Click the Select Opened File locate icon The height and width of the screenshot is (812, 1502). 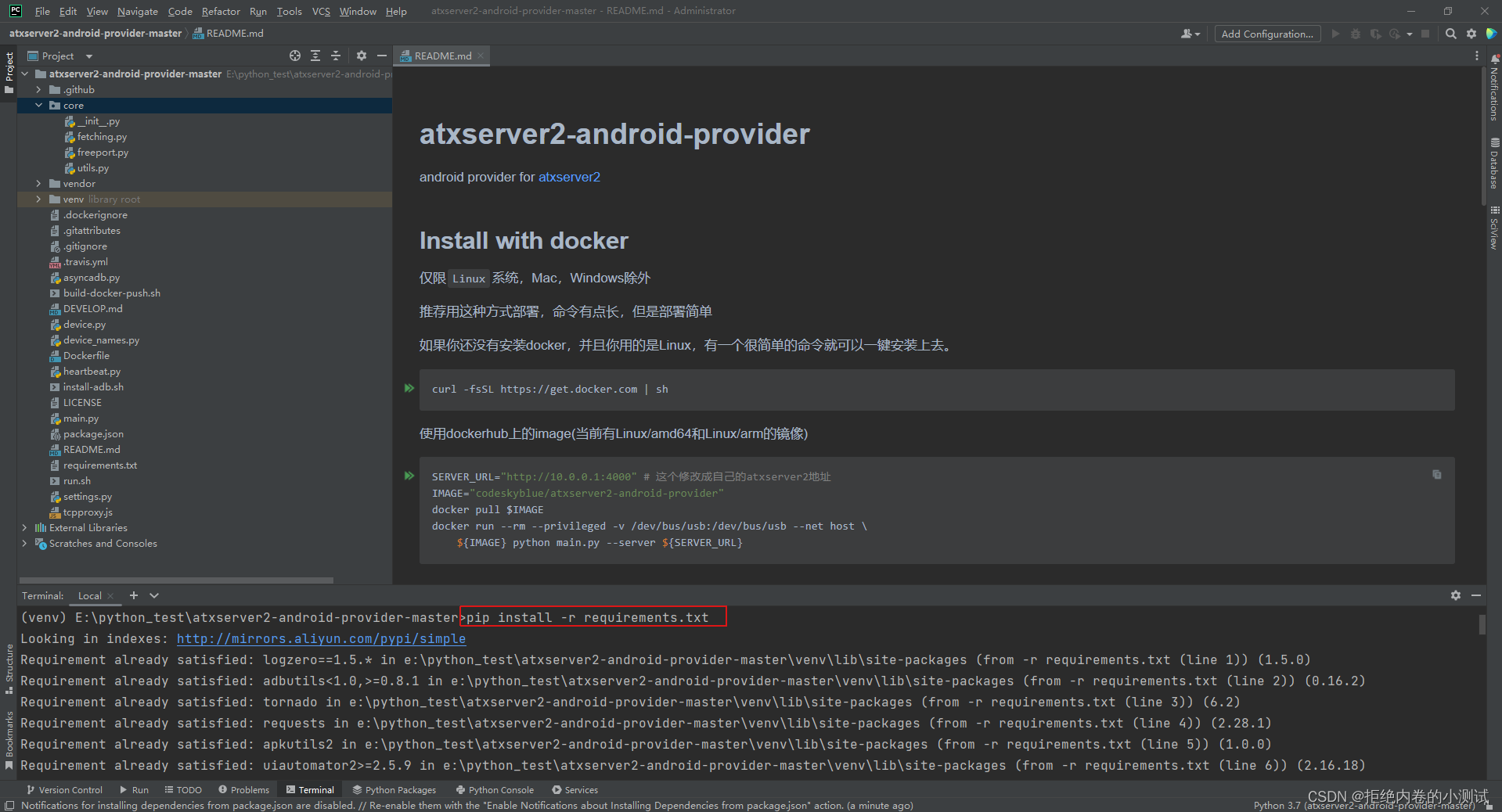click(295, 56)
